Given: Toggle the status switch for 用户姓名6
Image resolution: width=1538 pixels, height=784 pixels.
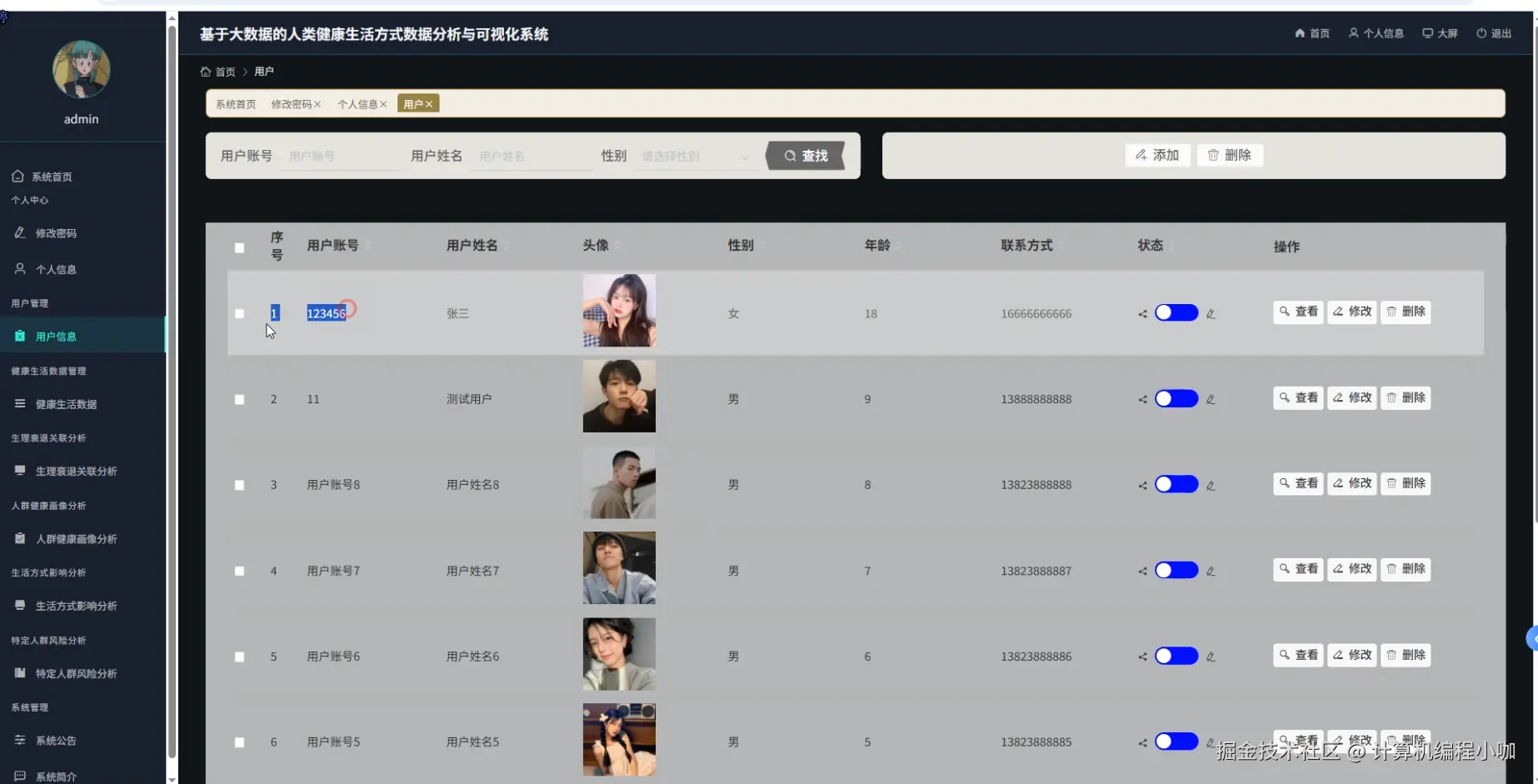Looking at the screenshot, I should click(x=1176, y=656).
